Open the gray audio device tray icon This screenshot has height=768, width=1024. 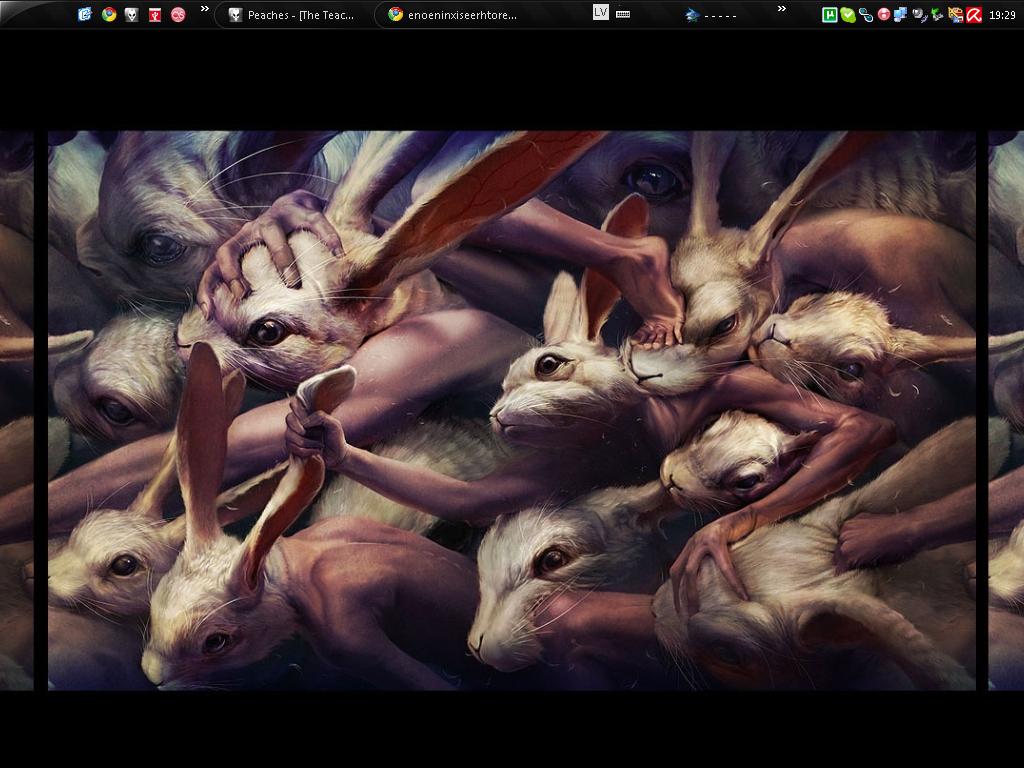920,15
